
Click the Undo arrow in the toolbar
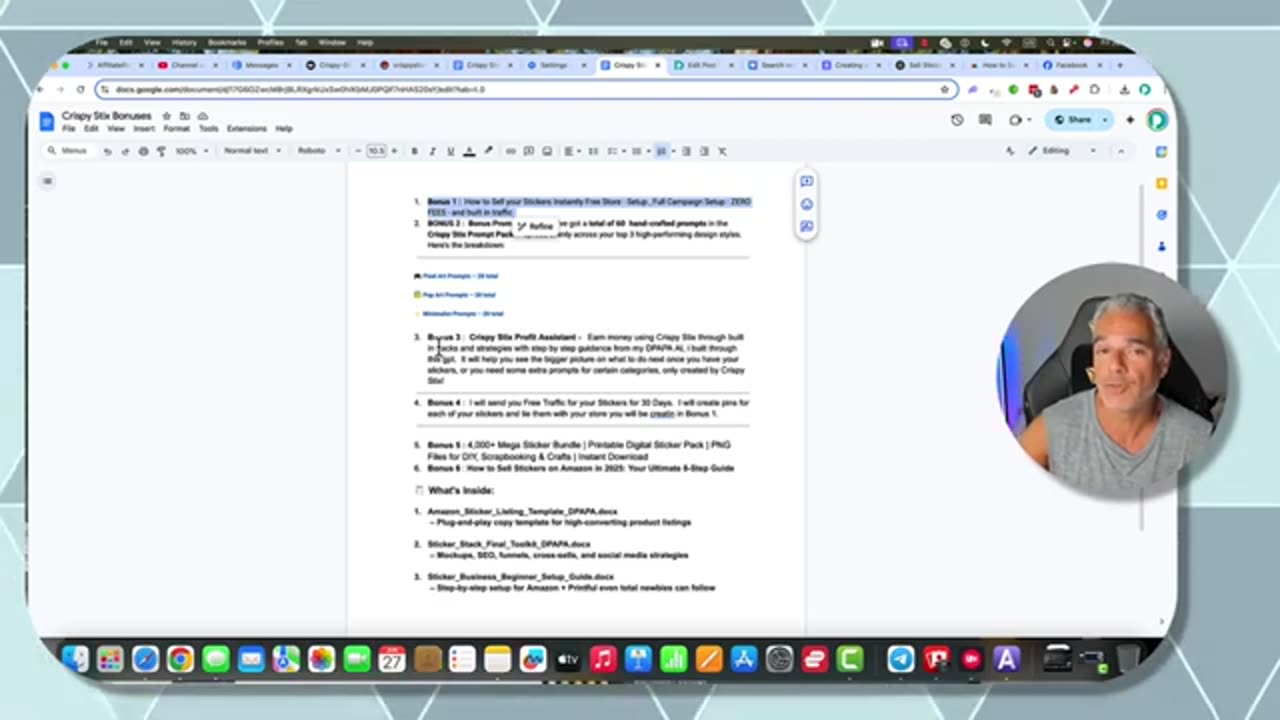coord(107,151)
